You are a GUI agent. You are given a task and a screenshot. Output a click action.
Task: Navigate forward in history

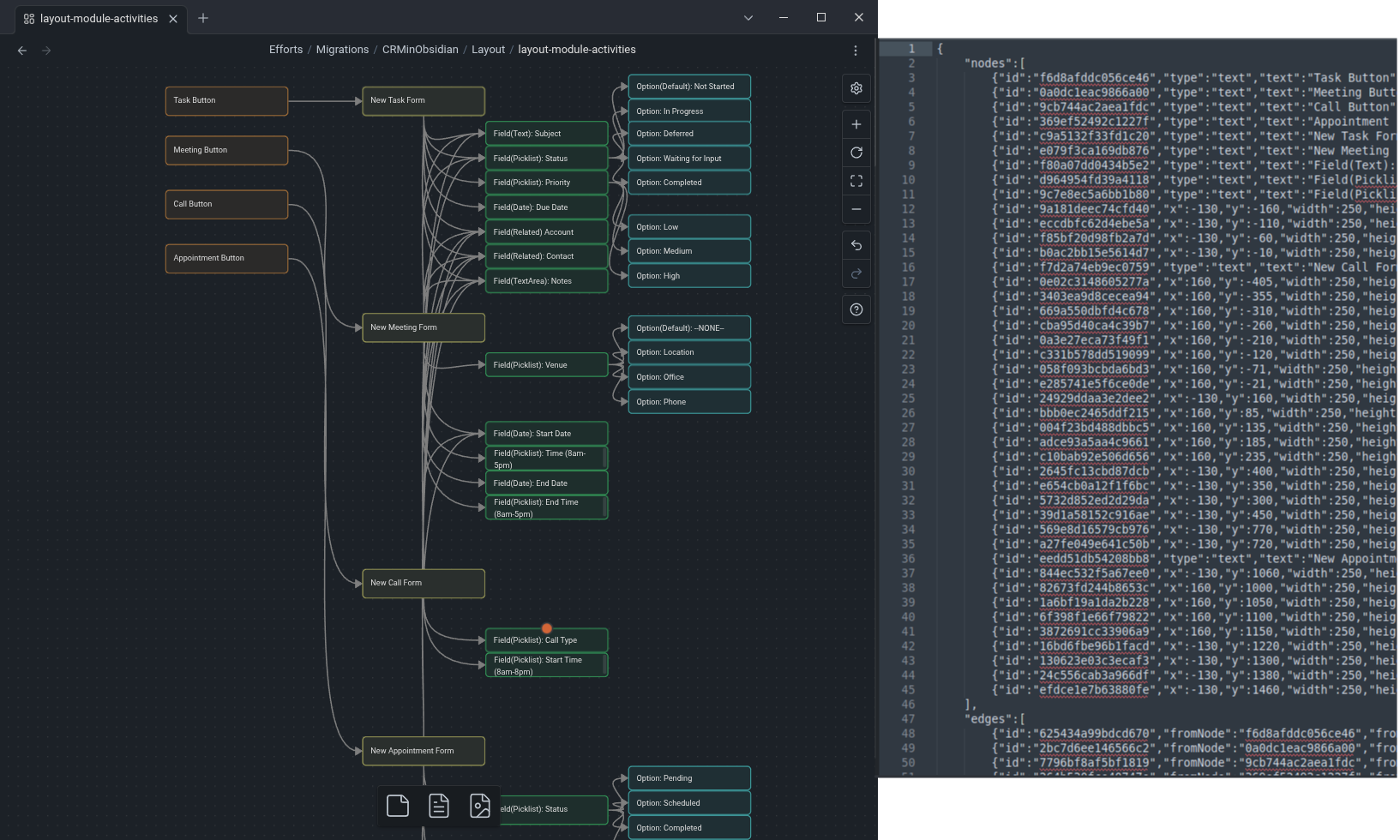pyautogui.click(x=46, y=51)
